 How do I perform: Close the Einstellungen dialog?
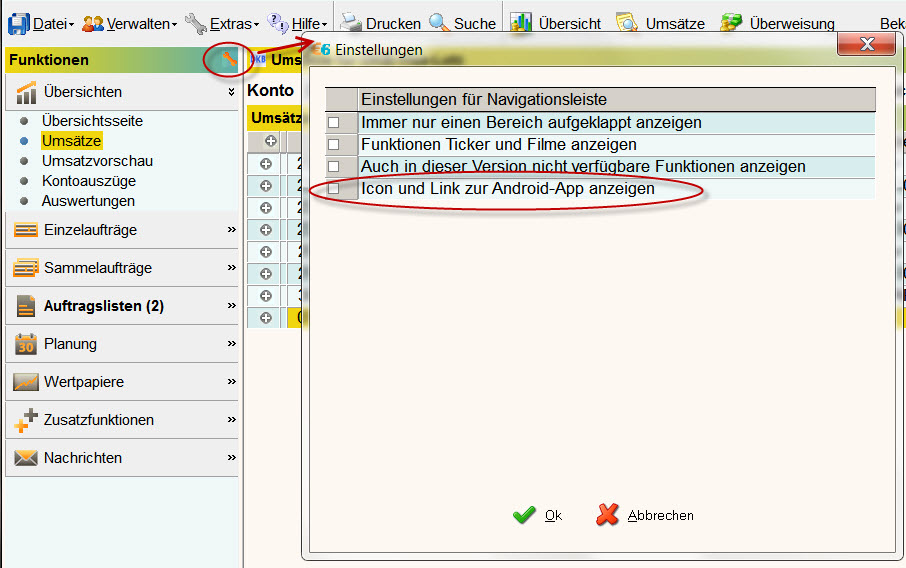point(866,44)
